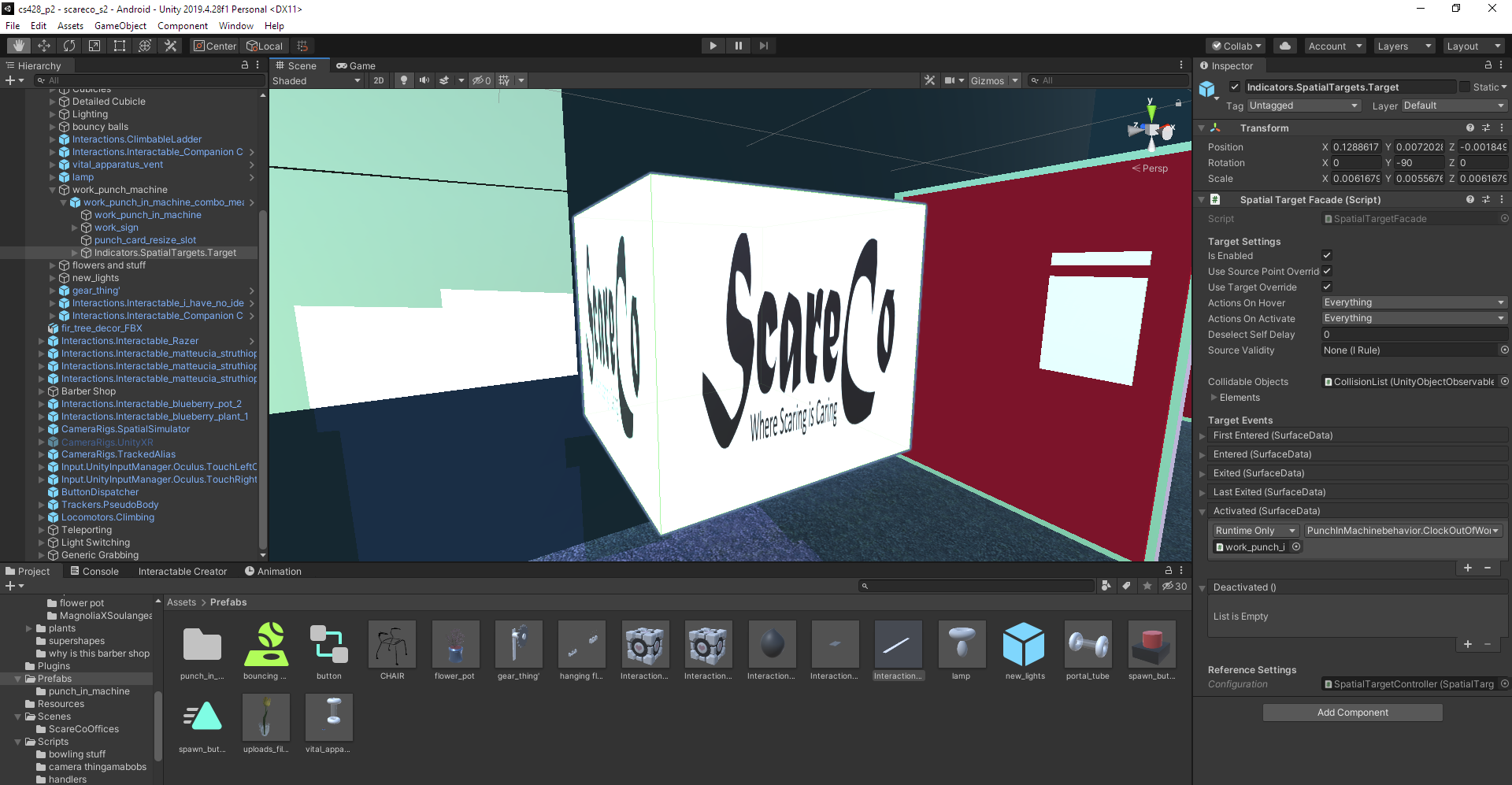The width and height of the screenshot is (1512, 785).
Task: Open the Shaded draw mode dropdown
Action: tap(317, 80)
